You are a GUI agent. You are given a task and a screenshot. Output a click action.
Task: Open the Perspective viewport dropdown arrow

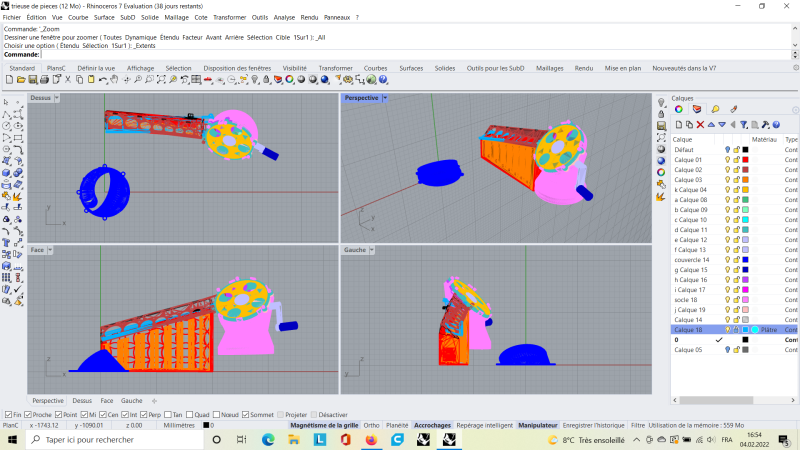[x=387, y=98]
